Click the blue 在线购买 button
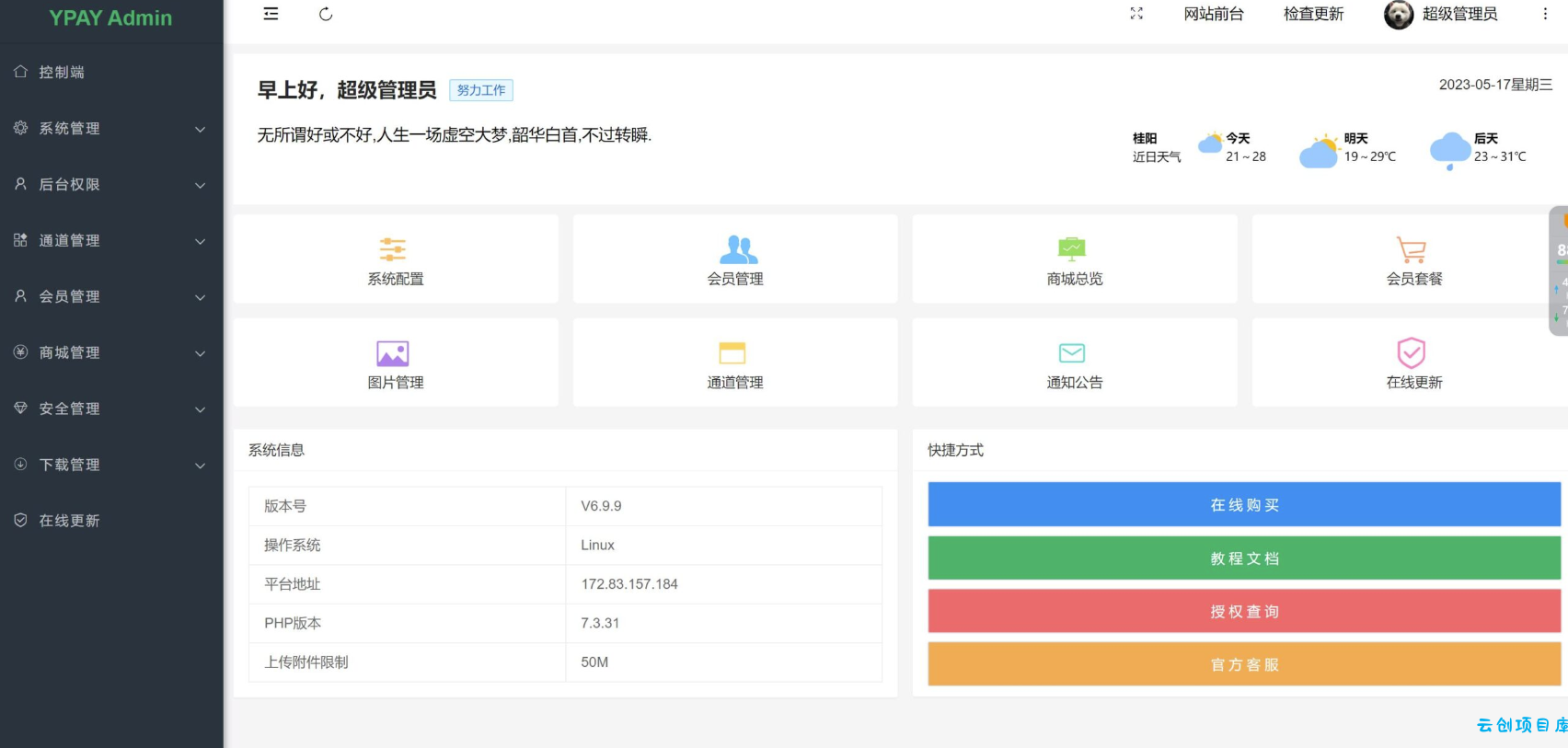The height and width of the screenshot is (748, 1568). tap(1244, 504)
